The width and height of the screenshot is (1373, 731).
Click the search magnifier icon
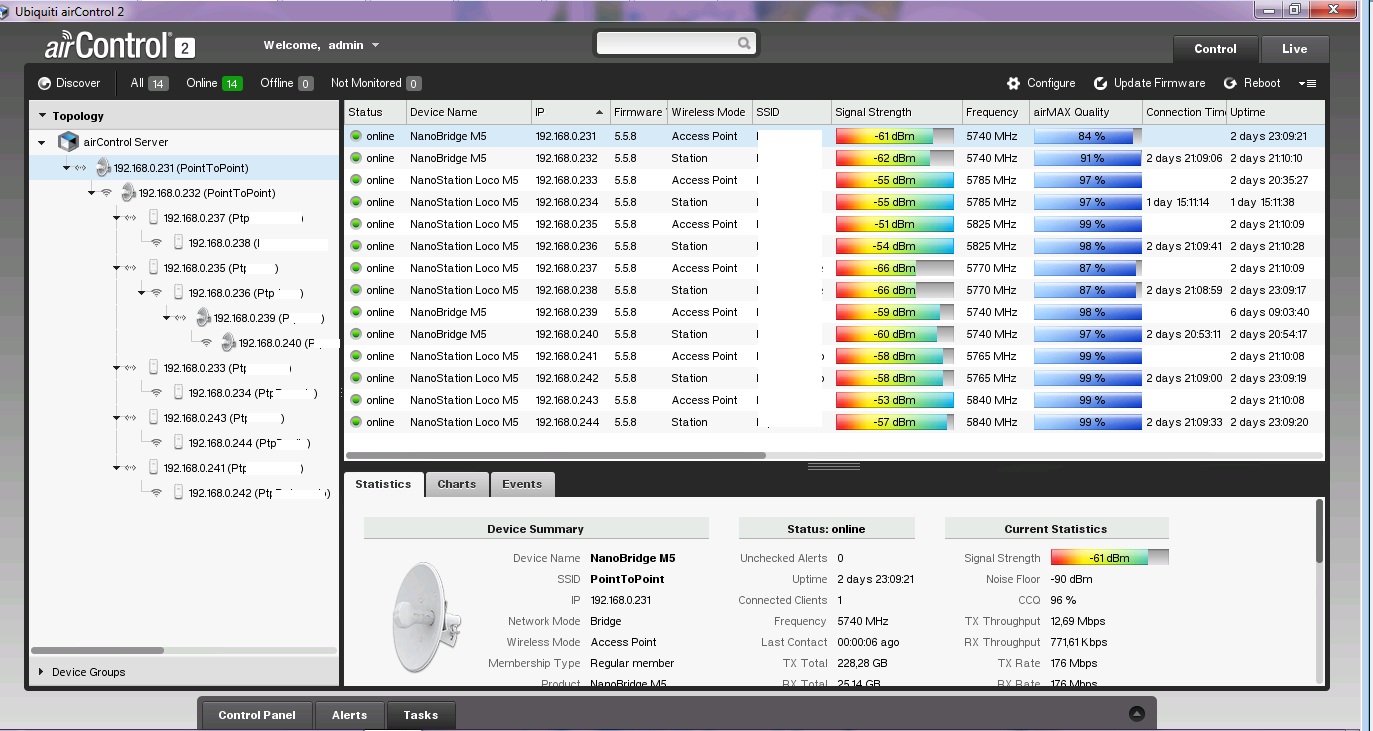click(744, 44)
